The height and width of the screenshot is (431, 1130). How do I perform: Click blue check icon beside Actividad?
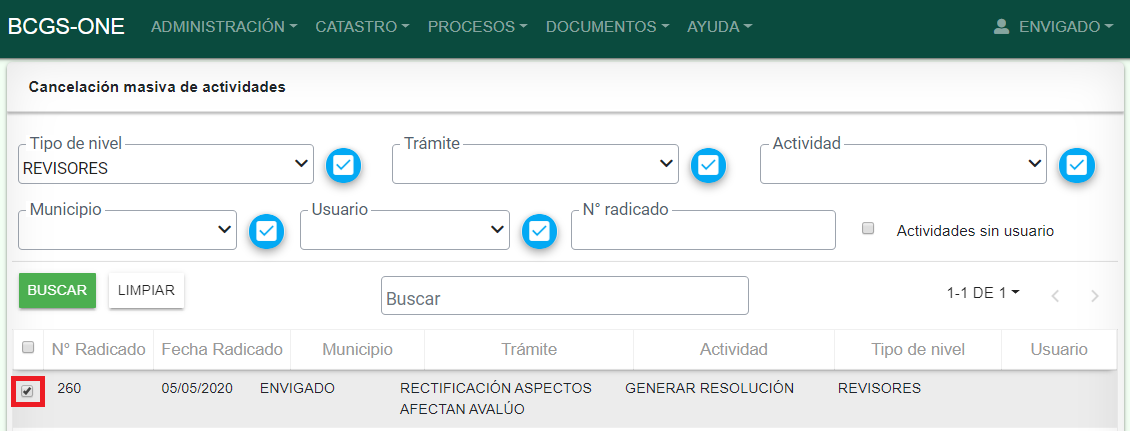coord(1077,165)
